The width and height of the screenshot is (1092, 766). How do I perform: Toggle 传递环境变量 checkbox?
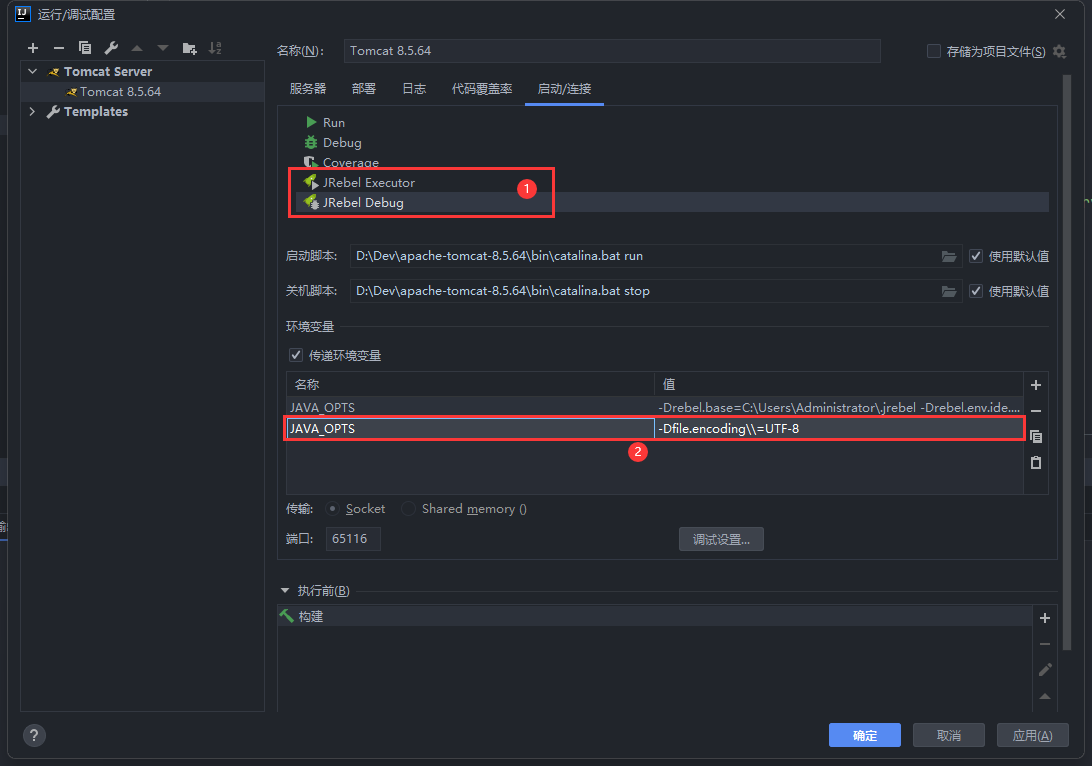pos(296,355)
